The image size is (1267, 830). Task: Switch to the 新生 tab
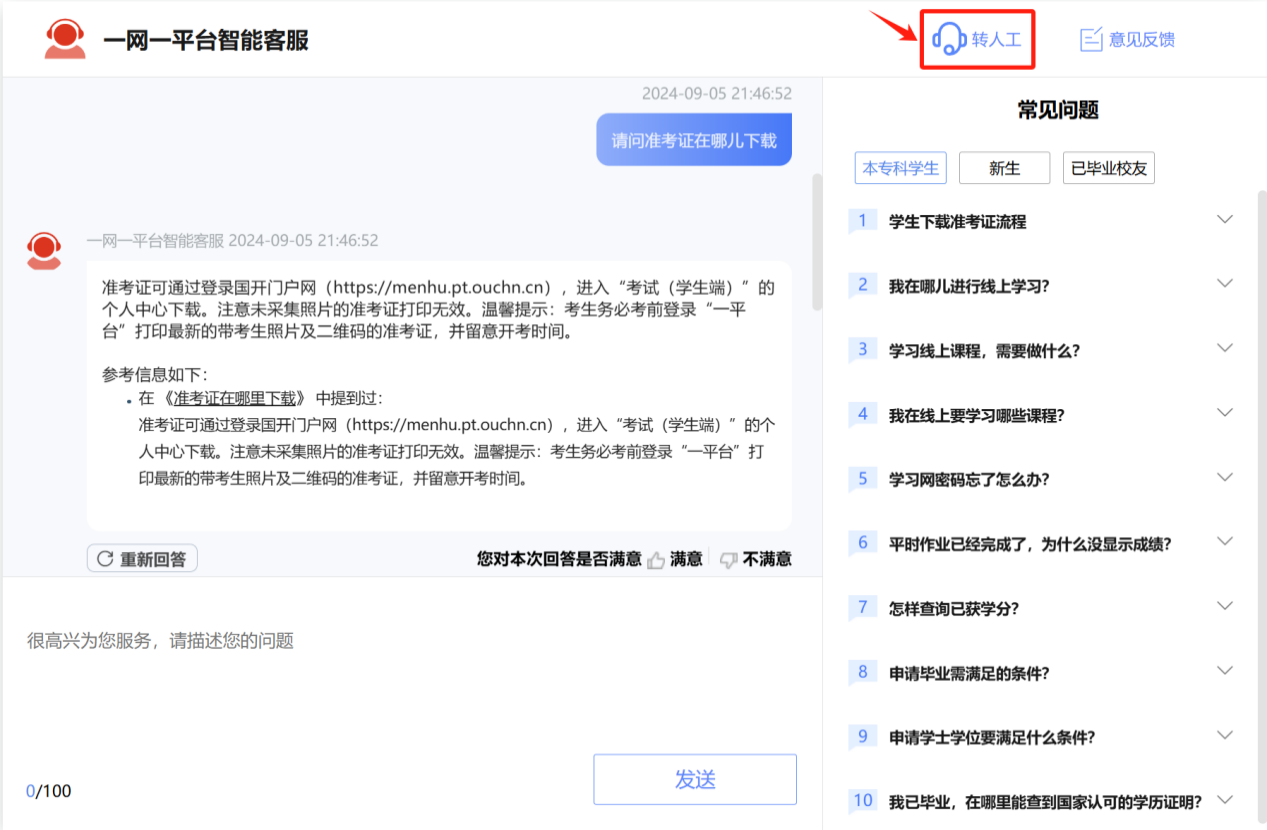click(x=1004, y=168)
